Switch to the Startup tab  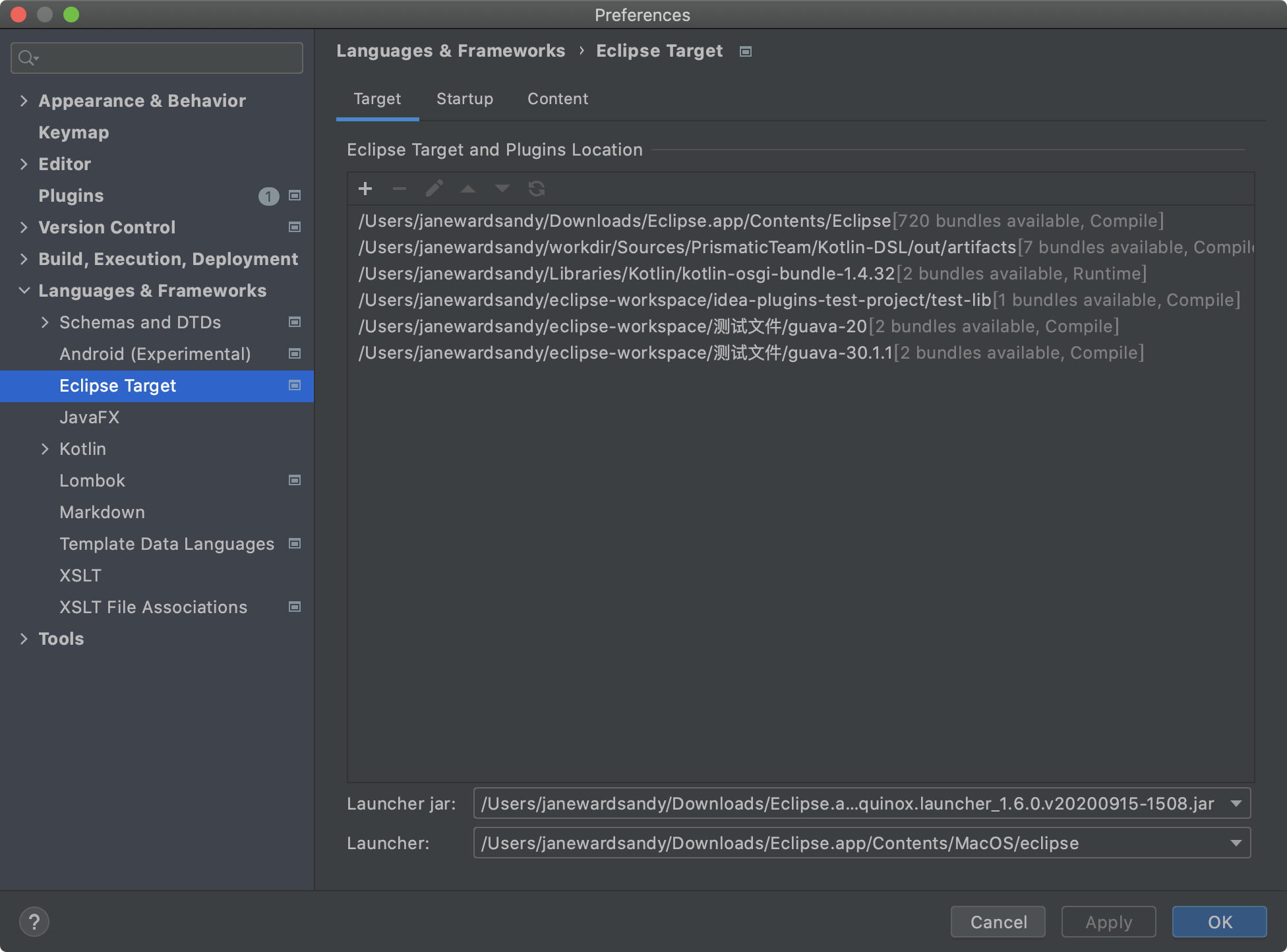[464, 99]
